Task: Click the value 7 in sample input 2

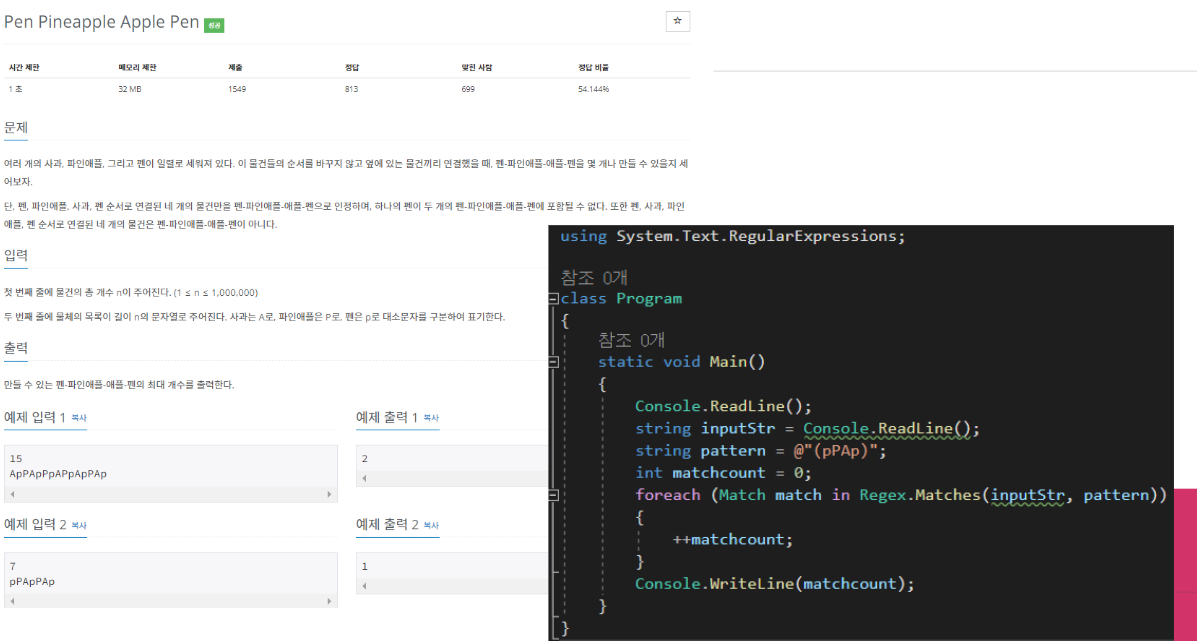Action: coord(12,566)
